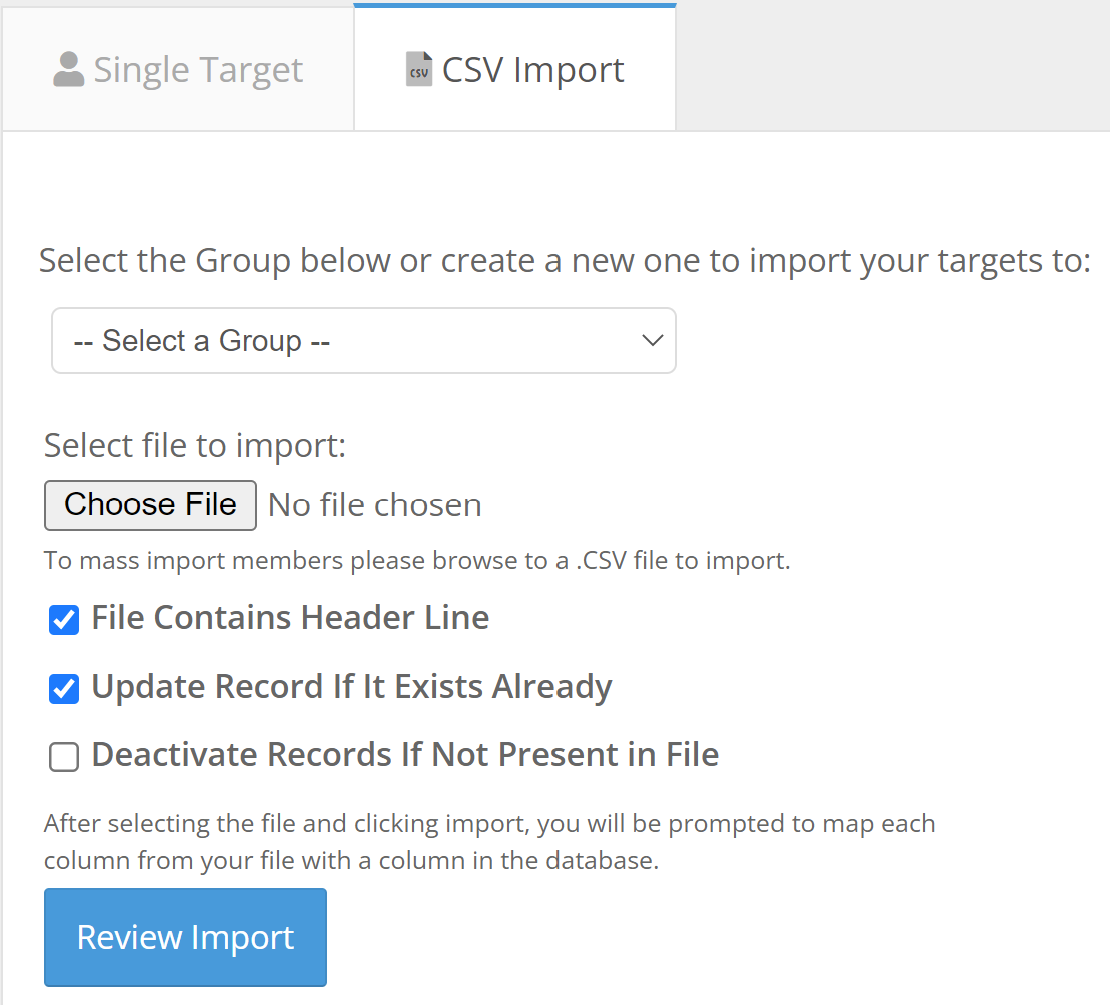This screenshot has height=1005, width=1110.
Task: Click the person icon on Single Target tab
Action: coord(68,70)
